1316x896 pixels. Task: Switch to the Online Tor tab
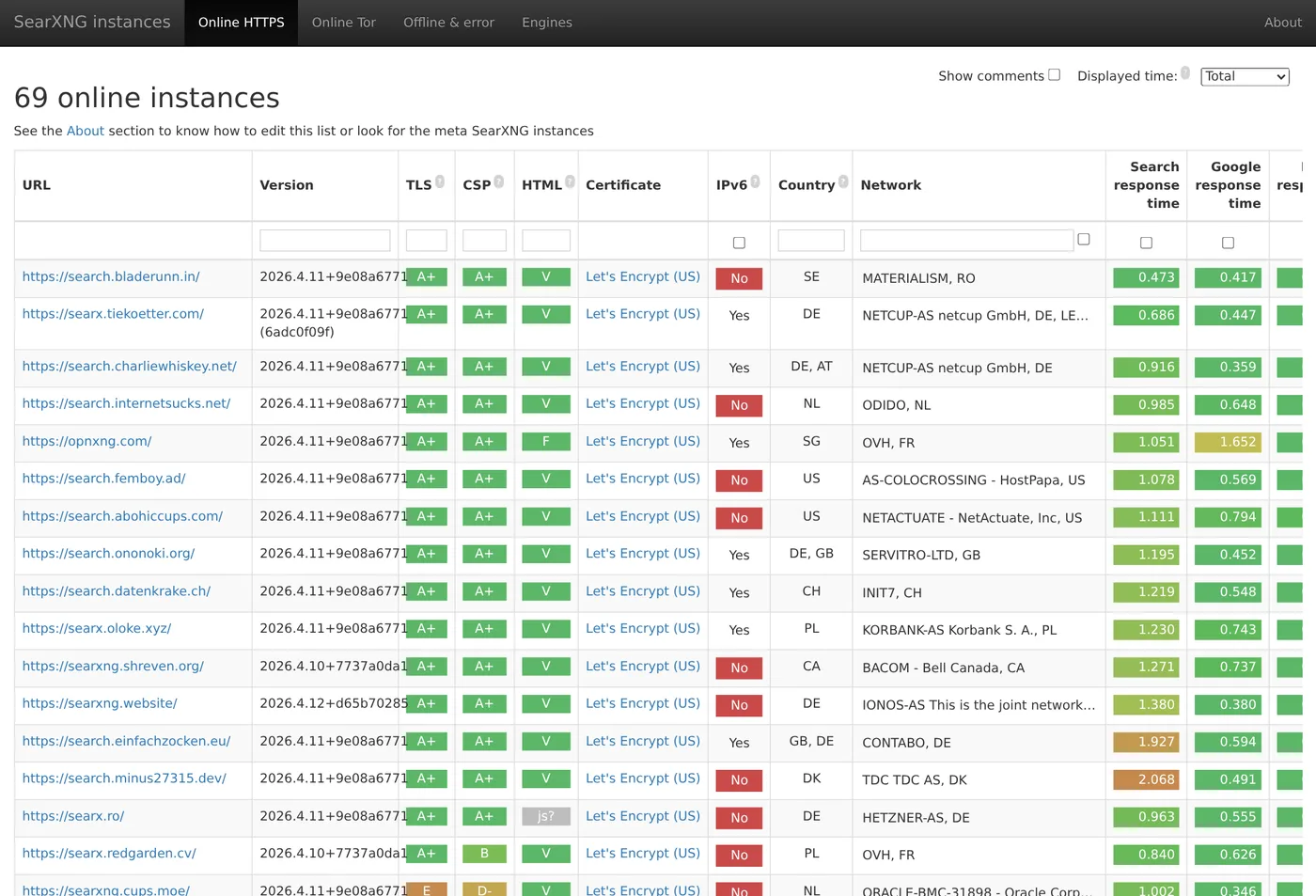[344, 23]
